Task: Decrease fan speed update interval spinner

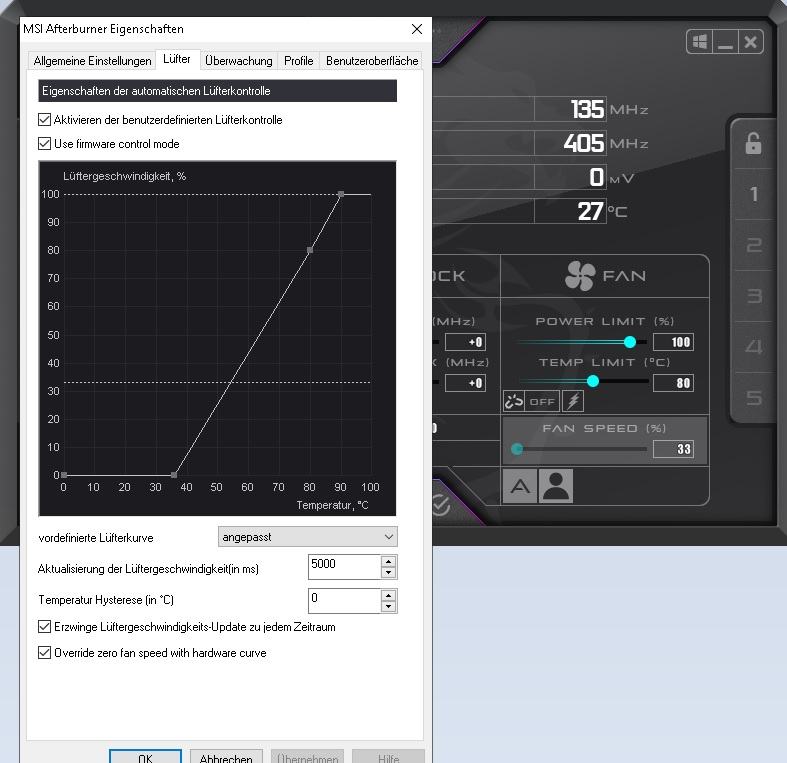Action: (388, 572)
